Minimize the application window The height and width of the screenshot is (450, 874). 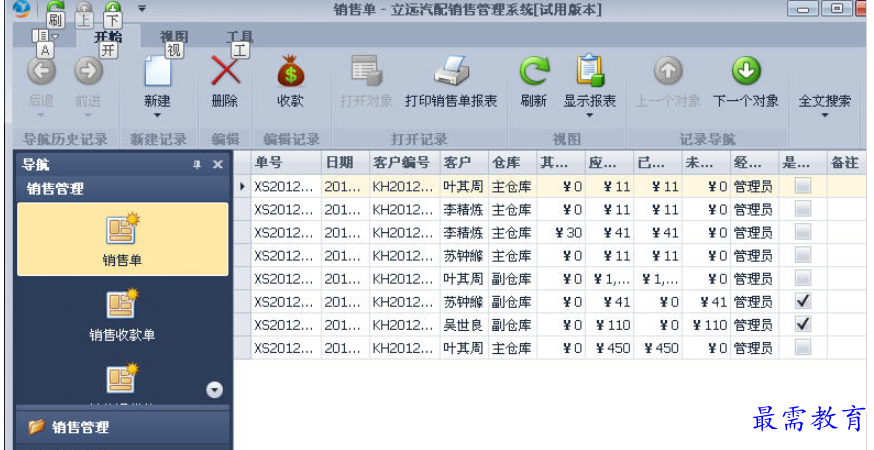point(803,9)
